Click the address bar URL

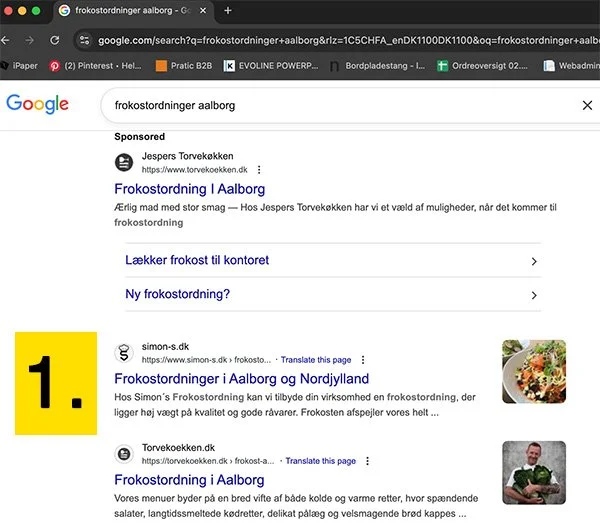point(348,40)
